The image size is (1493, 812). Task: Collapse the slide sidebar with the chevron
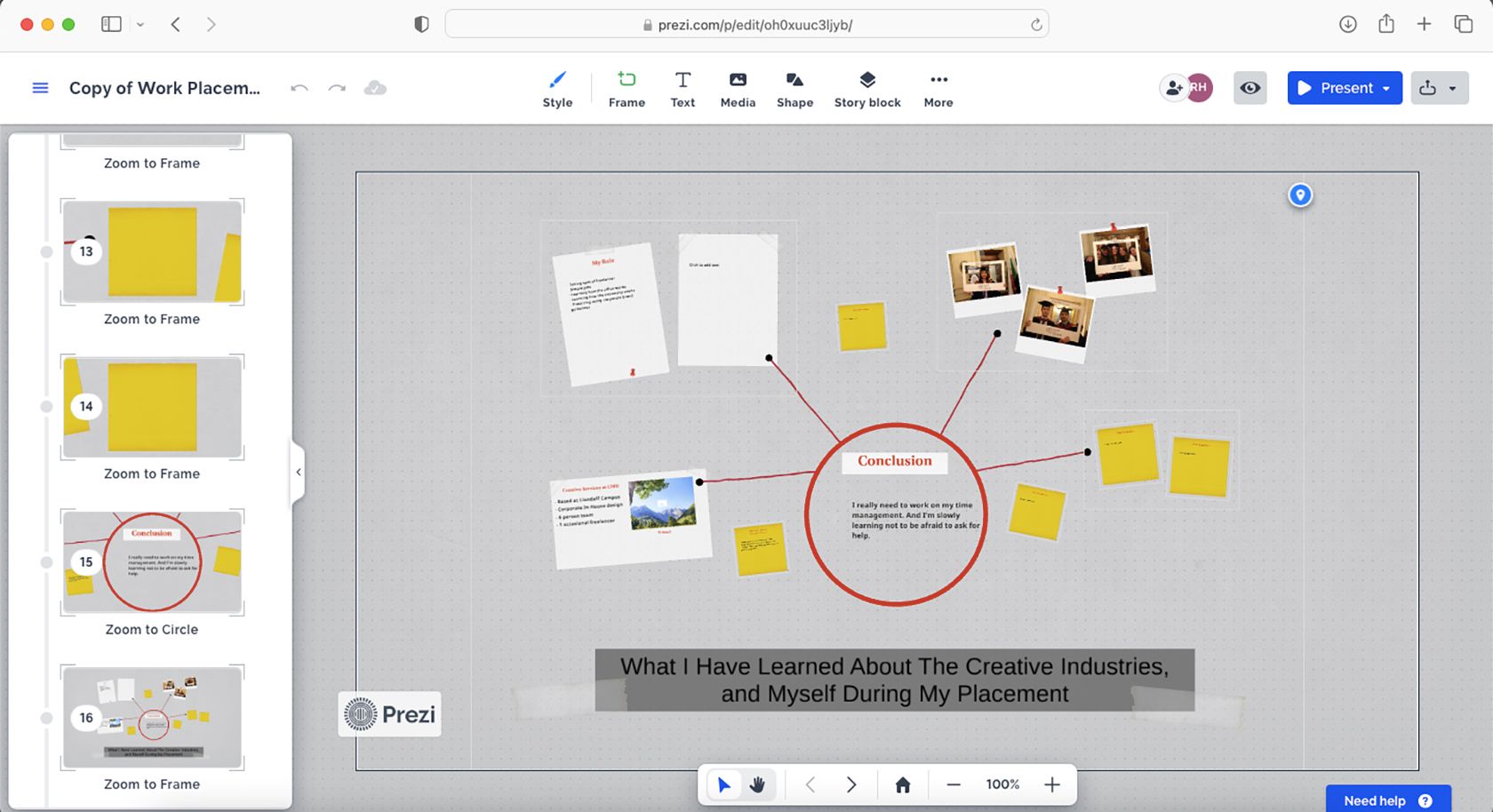click(x=299, y=472)
